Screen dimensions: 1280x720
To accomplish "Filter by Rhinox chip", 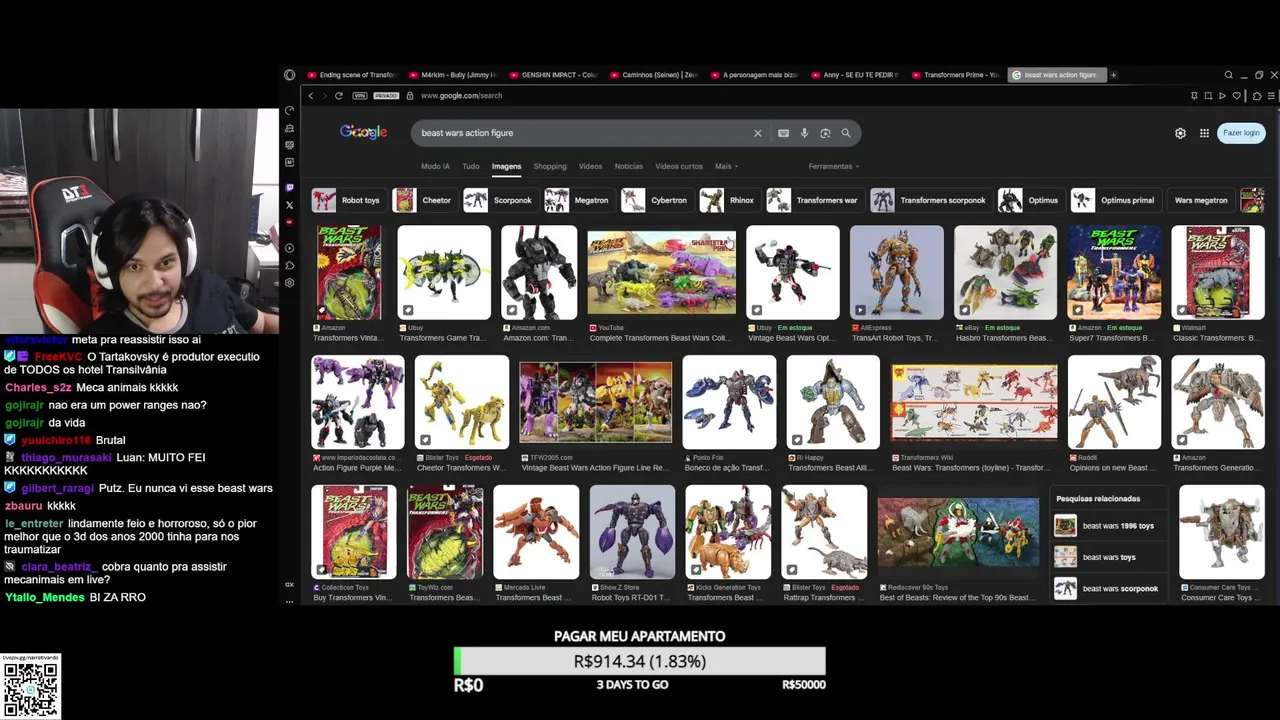I will tap(728, 200).
